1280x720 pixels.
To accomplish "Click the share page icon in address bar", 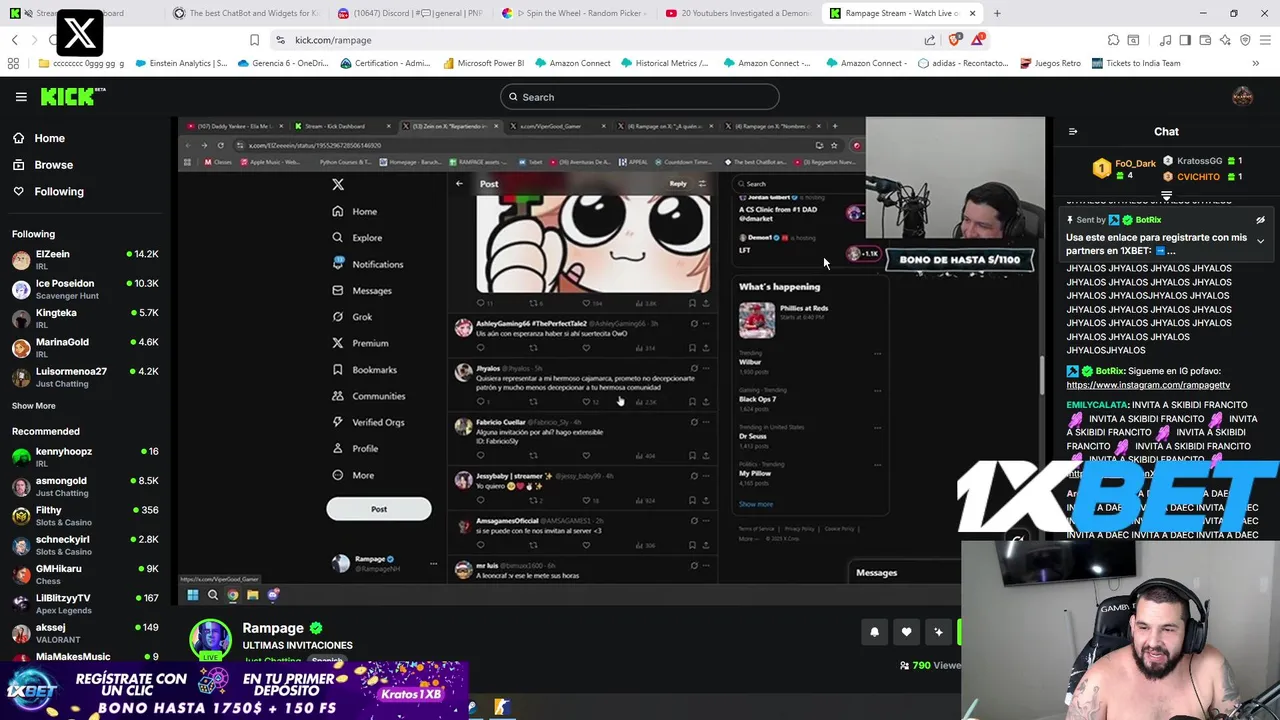I will click(930, 40).
